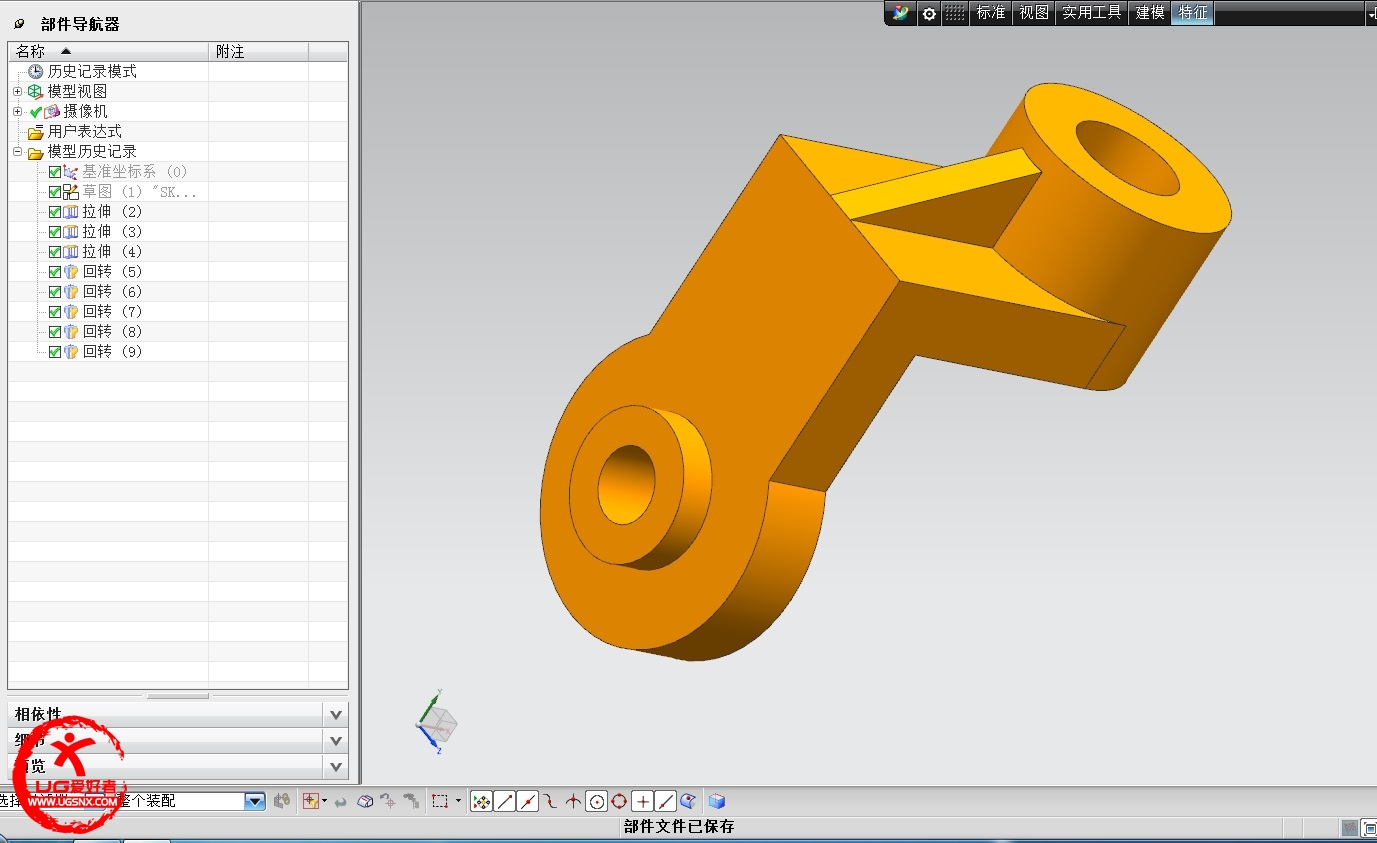Uncheck the 拉伸 (2) feature checkbox
Image resolution: width=1377 pixels, height=843 pixels.
tap(55, 212)
